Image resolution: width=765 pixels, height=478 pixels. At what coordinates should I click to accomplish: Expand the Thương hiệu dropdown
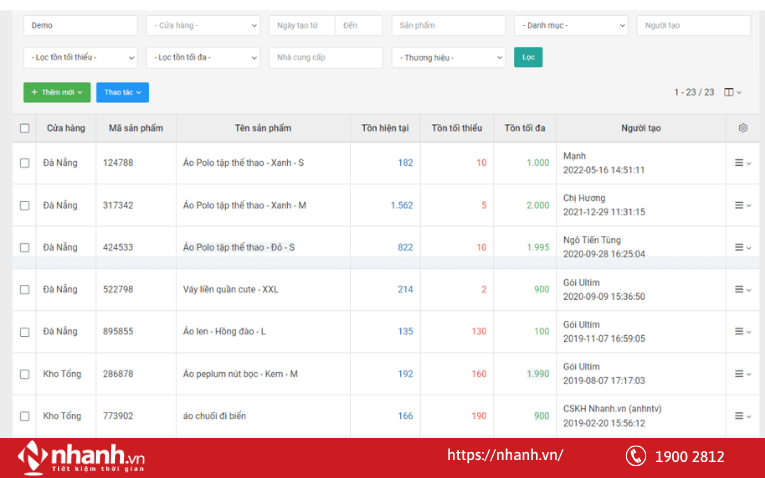coord(448,58)
